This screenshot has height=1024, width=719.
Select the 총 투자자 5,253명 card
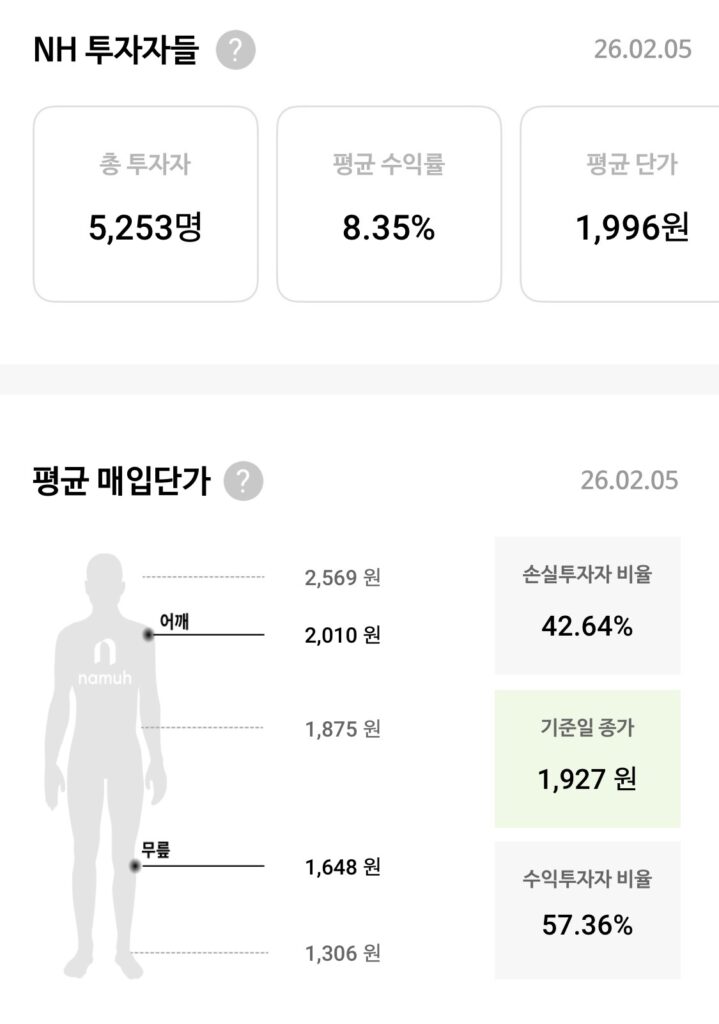[145, 204]
